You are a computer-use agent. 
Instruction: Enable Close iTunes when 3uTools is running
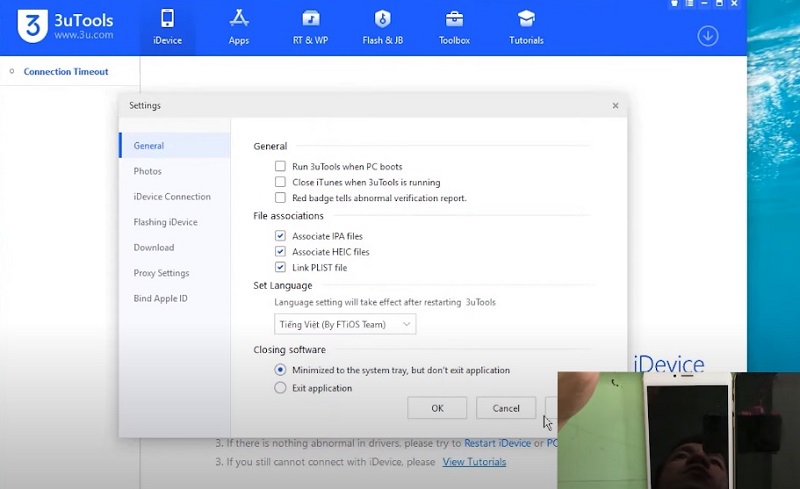tap(280, 182)
